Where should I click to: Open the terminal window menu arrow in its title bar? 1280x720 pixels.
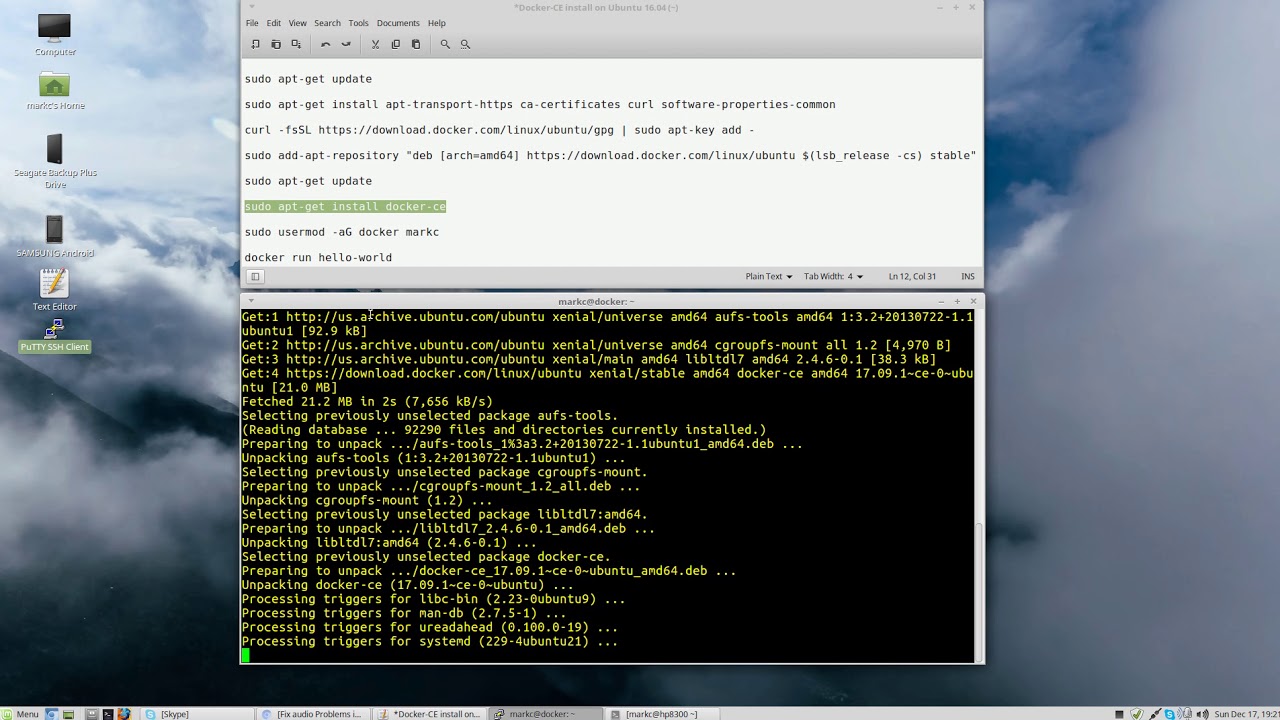coord(251,300)
